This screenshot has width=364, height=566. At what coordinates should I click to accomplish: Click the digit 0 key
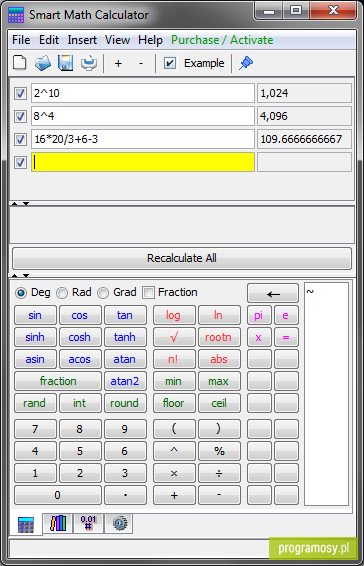point(58,495)
